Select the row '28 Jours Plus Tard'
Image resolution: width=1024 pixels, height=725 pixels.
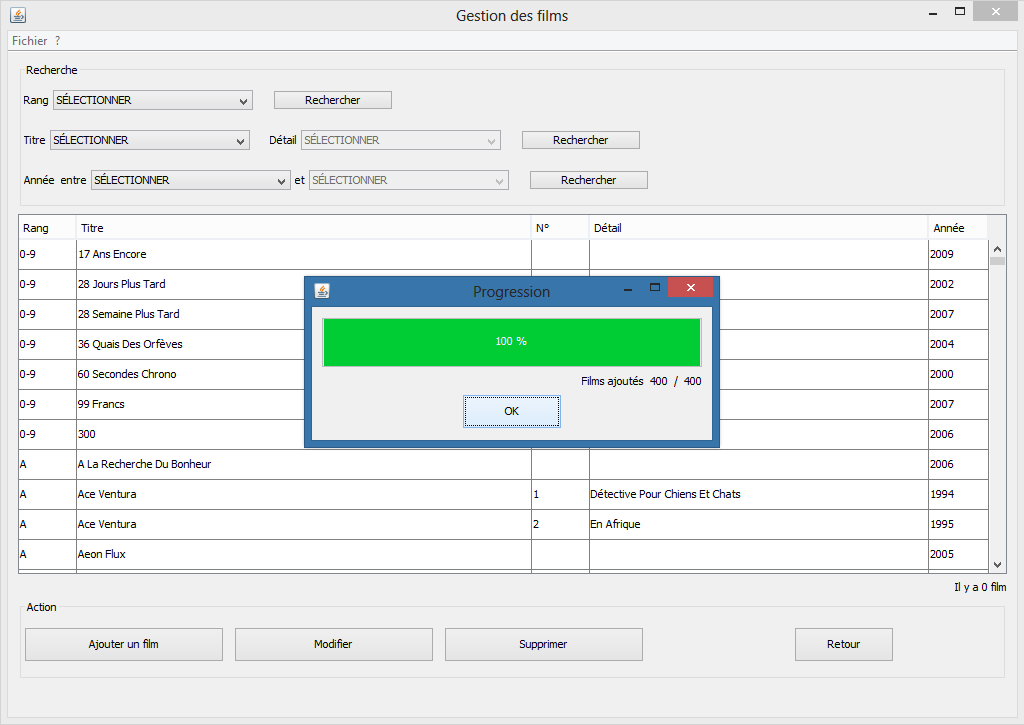tap(503, 284)
